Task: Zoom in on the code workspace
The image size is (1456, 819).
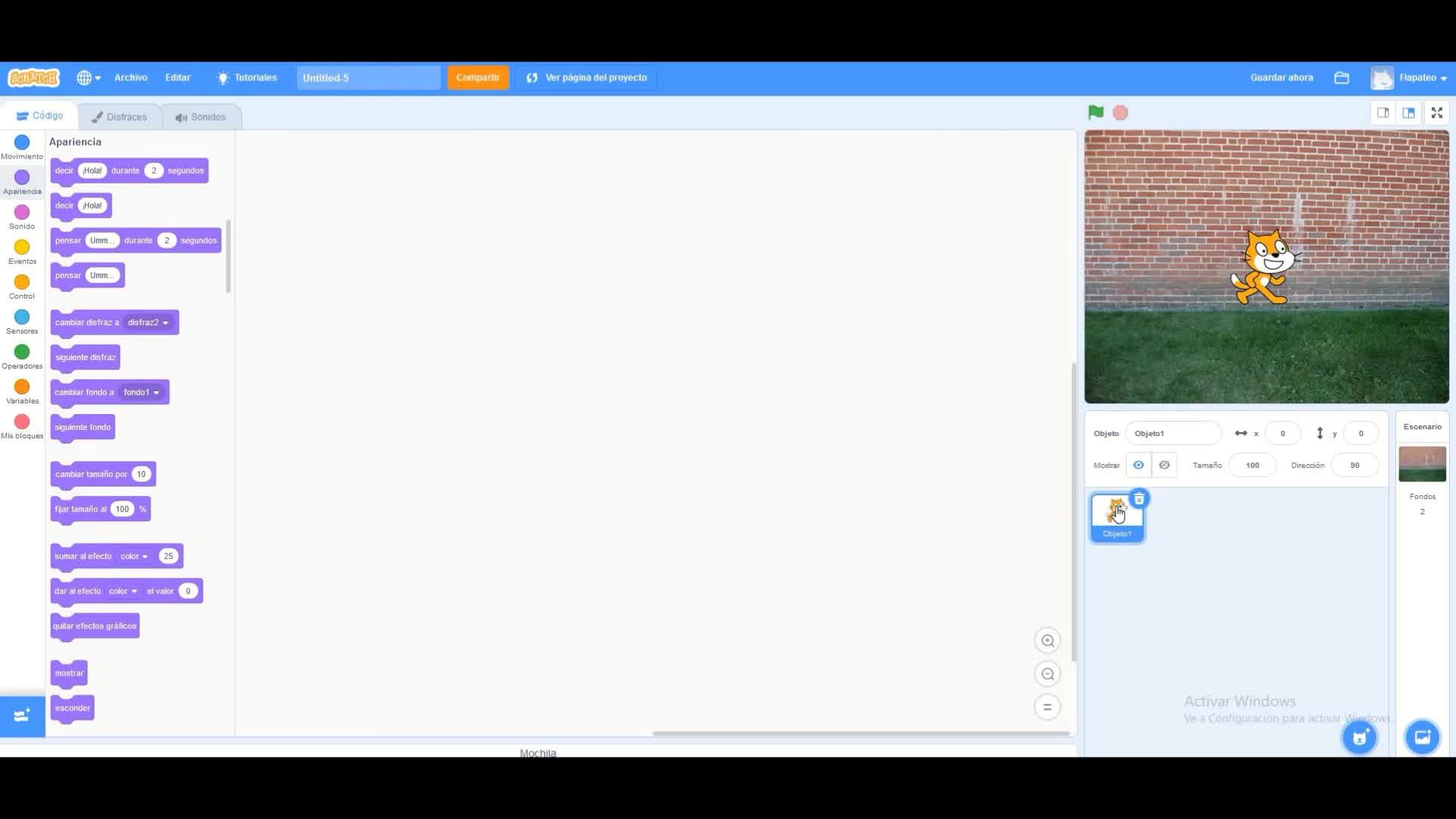Action: point(1047,641)
